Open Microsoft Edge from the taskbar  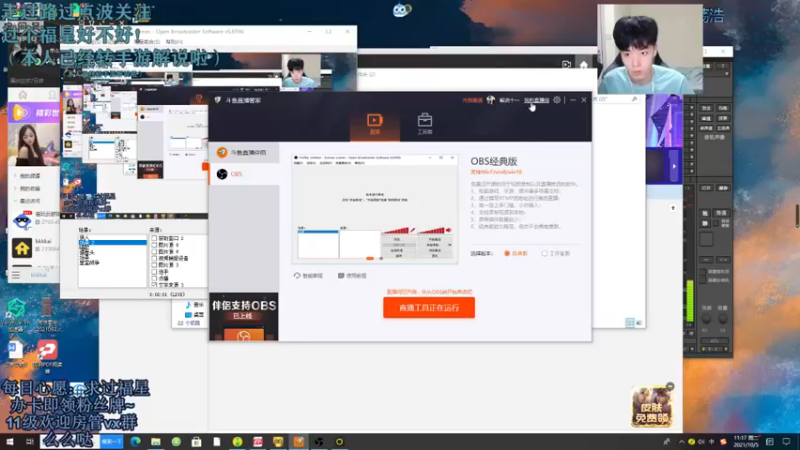tap(135, 442)
